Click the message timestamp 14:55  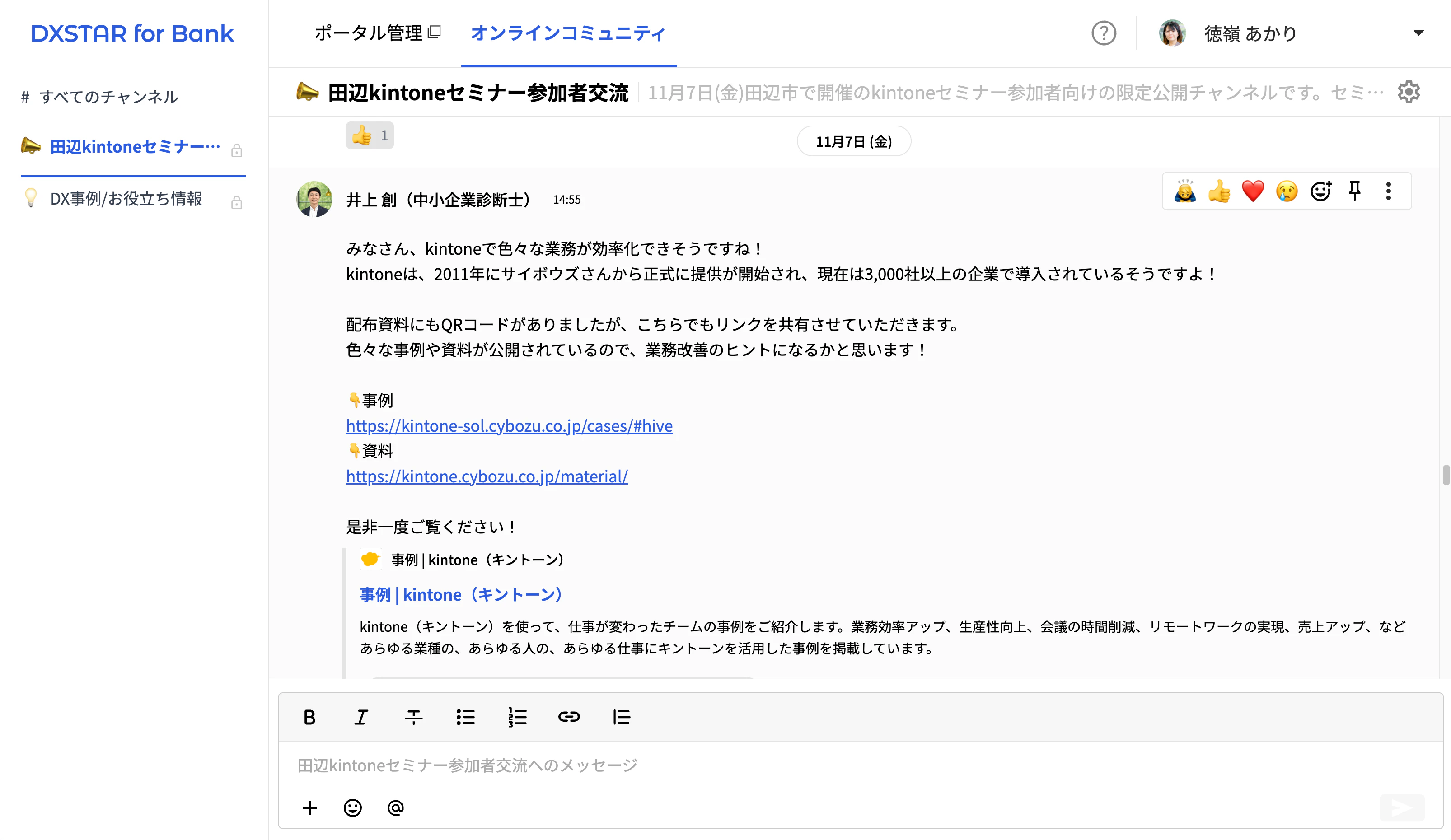pyautogui.click(x=566, y=200)
